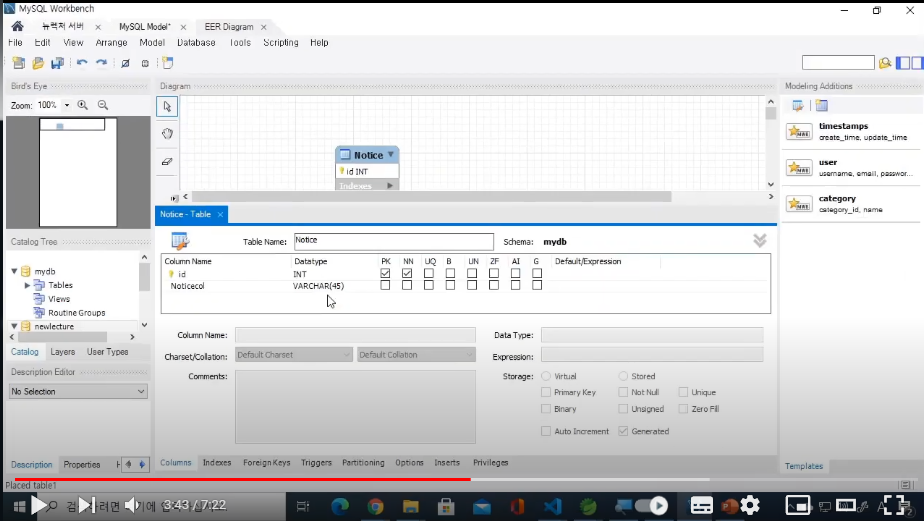Expand the Notice table dropdown arrow in diagram
The height and width of the screenshot is (521, 924).
coord(390,154)
